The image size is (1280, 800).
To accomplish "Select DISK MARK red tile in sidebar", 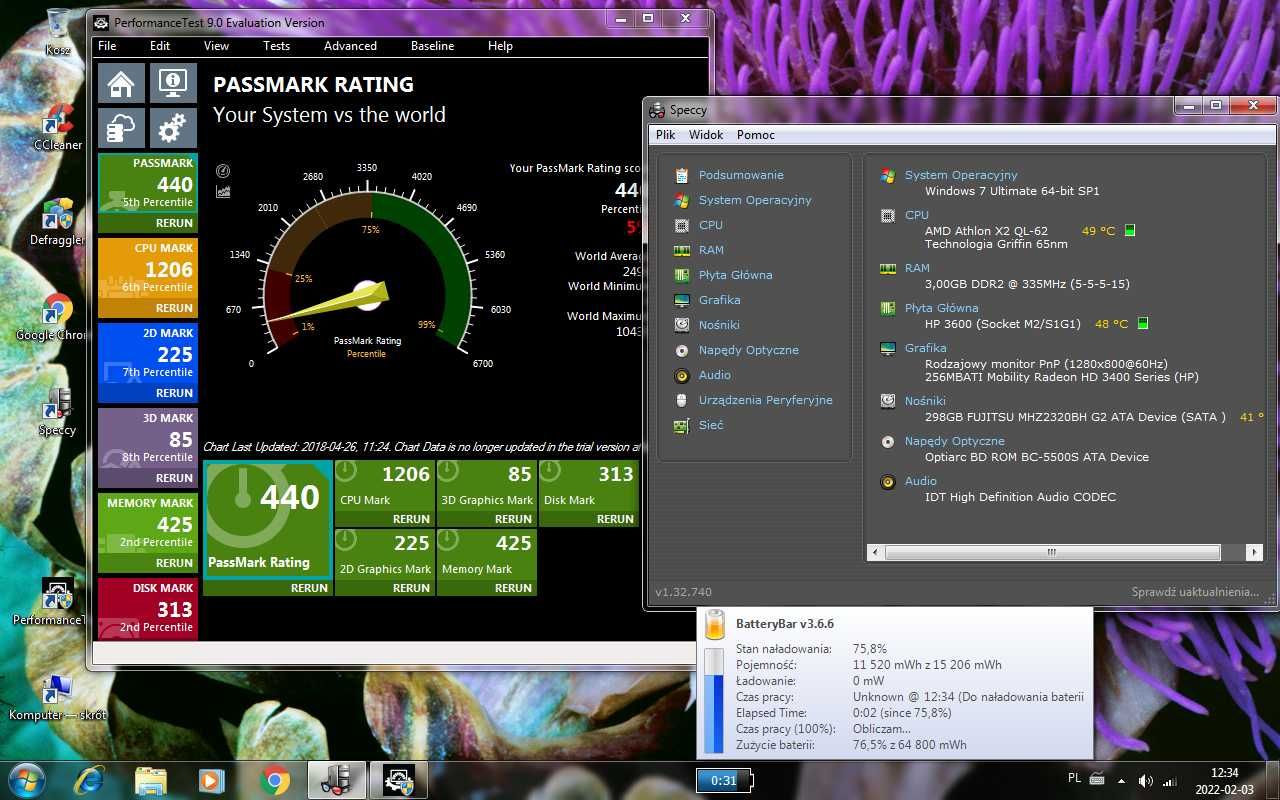I will click(148, 607).
